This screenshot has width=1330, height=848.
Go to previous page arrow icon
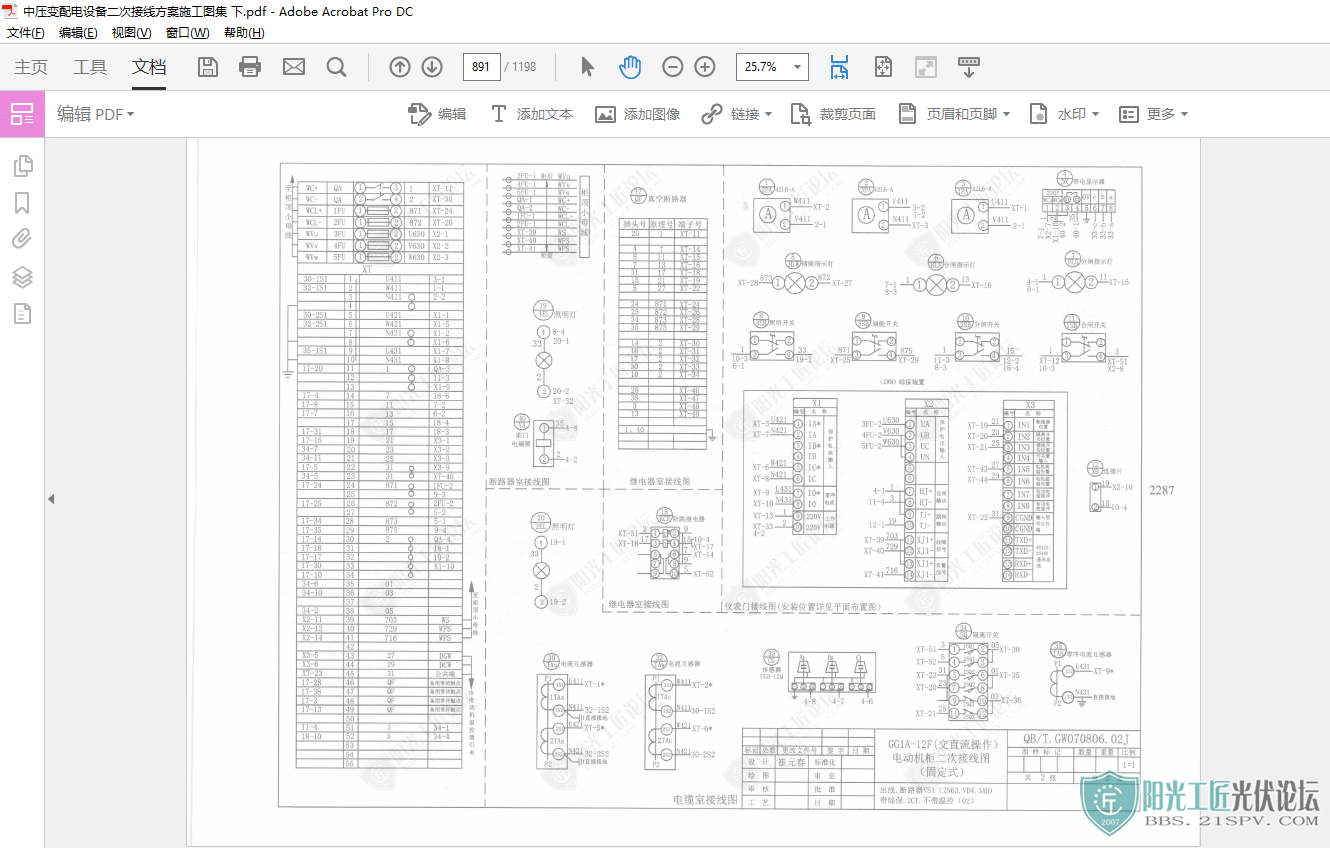(x=400, y=67)
